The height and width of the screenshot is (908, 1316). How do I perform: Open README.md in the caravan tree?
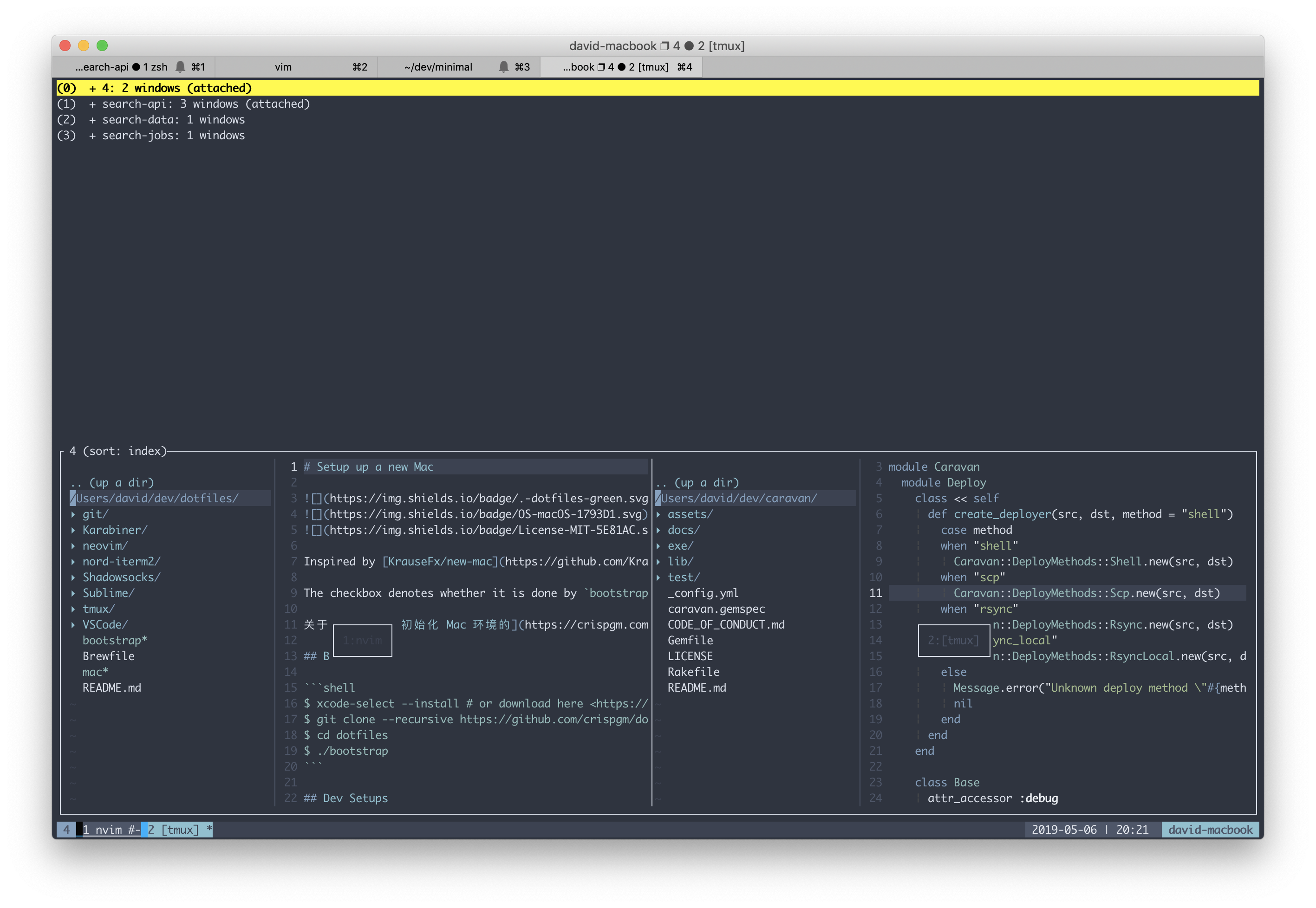pos(697,688)
